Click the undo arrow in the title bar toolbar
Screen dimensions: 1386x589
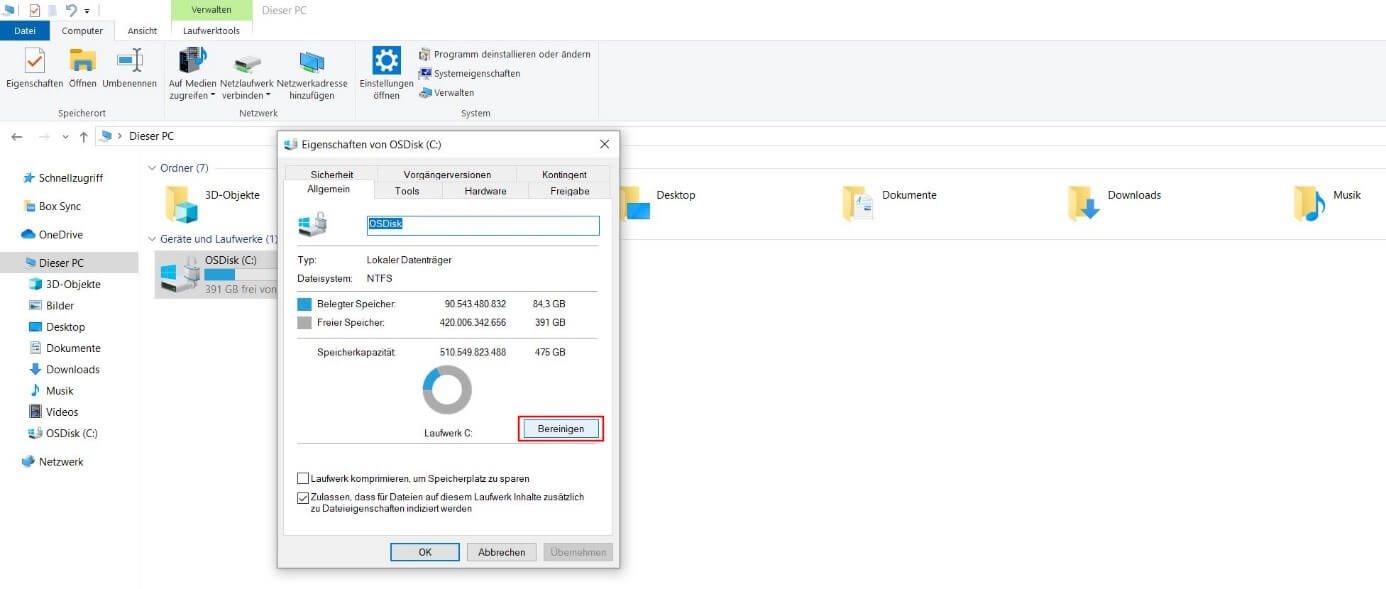coord(71,10)
